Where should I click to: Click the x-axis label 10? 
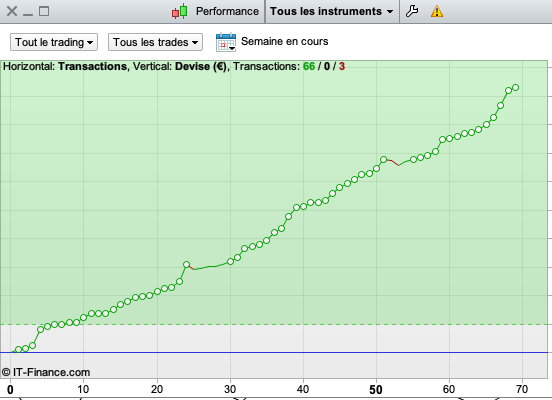pyautogui.click(x=83, y=389)
